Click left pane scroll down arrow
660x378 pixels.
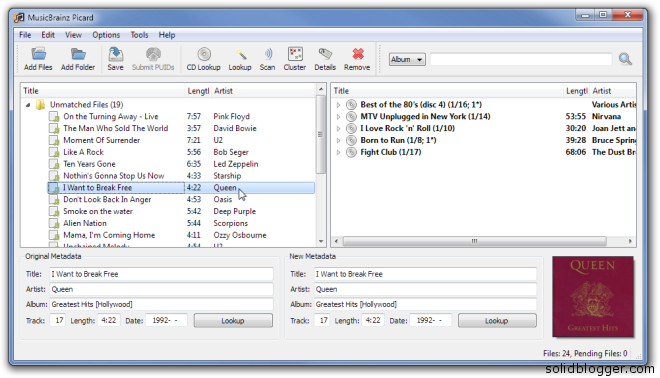(x=321, y=242)
